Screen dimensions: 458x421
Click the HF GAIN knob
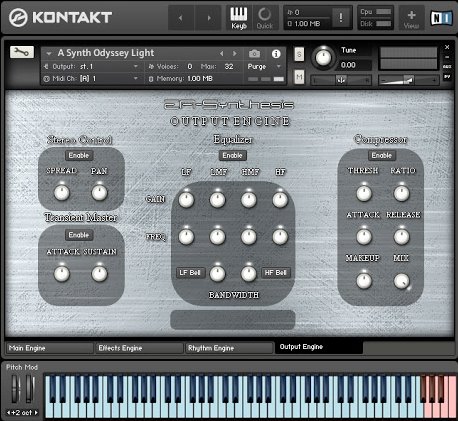(x=280, y=200)
